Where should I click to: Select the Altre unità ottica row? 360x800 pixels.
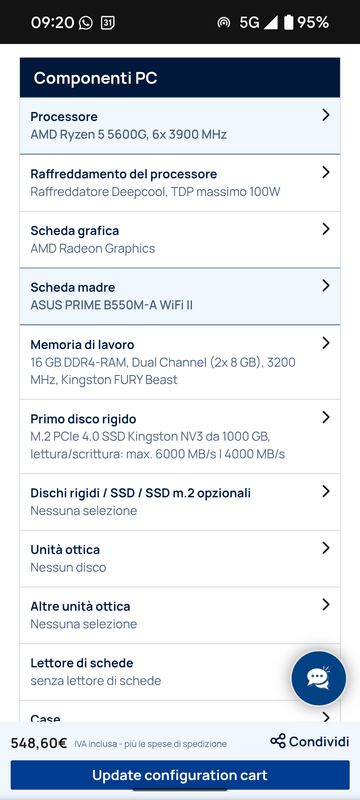[180, 615]
